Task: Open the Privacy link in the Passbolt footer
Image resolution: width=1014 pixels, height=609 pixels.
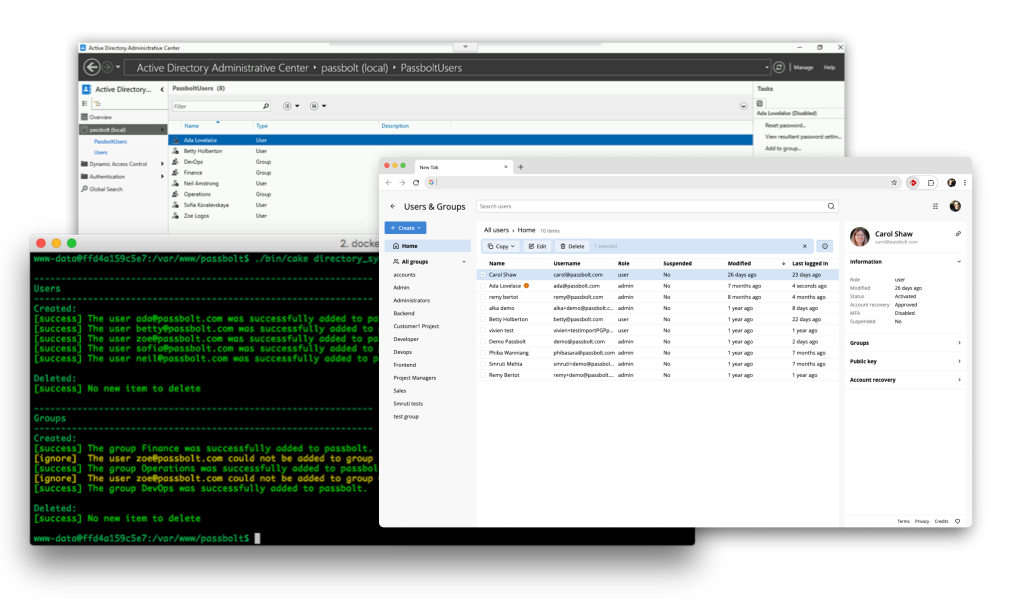Action: (x=922, y=521)
